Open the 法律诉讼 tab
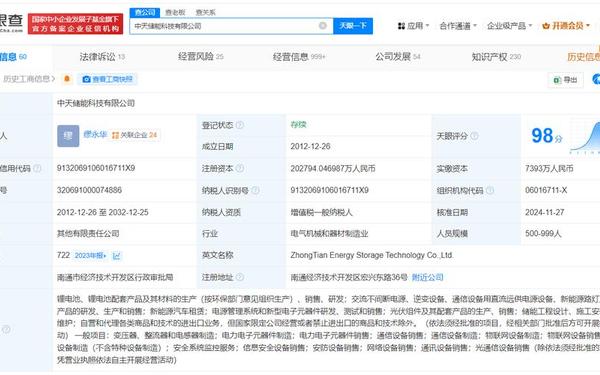This screenshot has width=600, height=375. click(x=102, y=57)
